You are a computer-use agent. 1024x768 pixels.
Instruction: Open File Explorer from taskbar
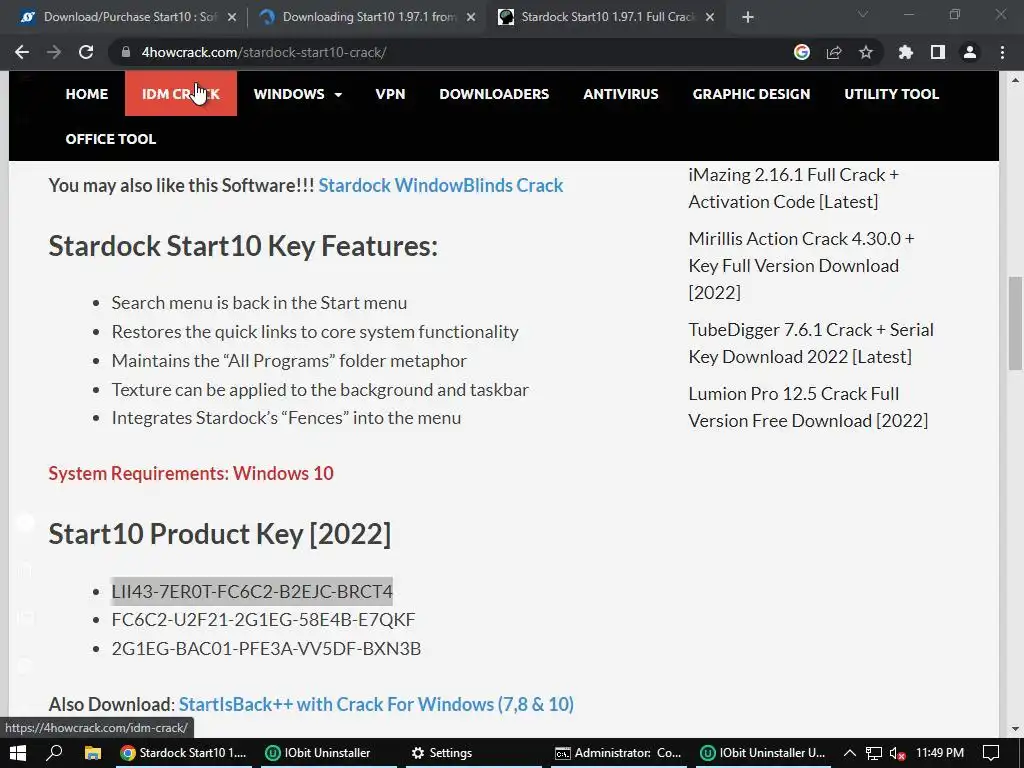tap(92, 753)
